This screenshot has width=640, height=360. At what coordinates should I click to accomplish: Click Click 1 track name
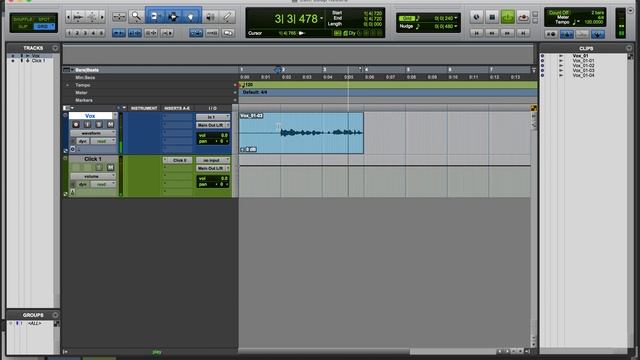93,159
